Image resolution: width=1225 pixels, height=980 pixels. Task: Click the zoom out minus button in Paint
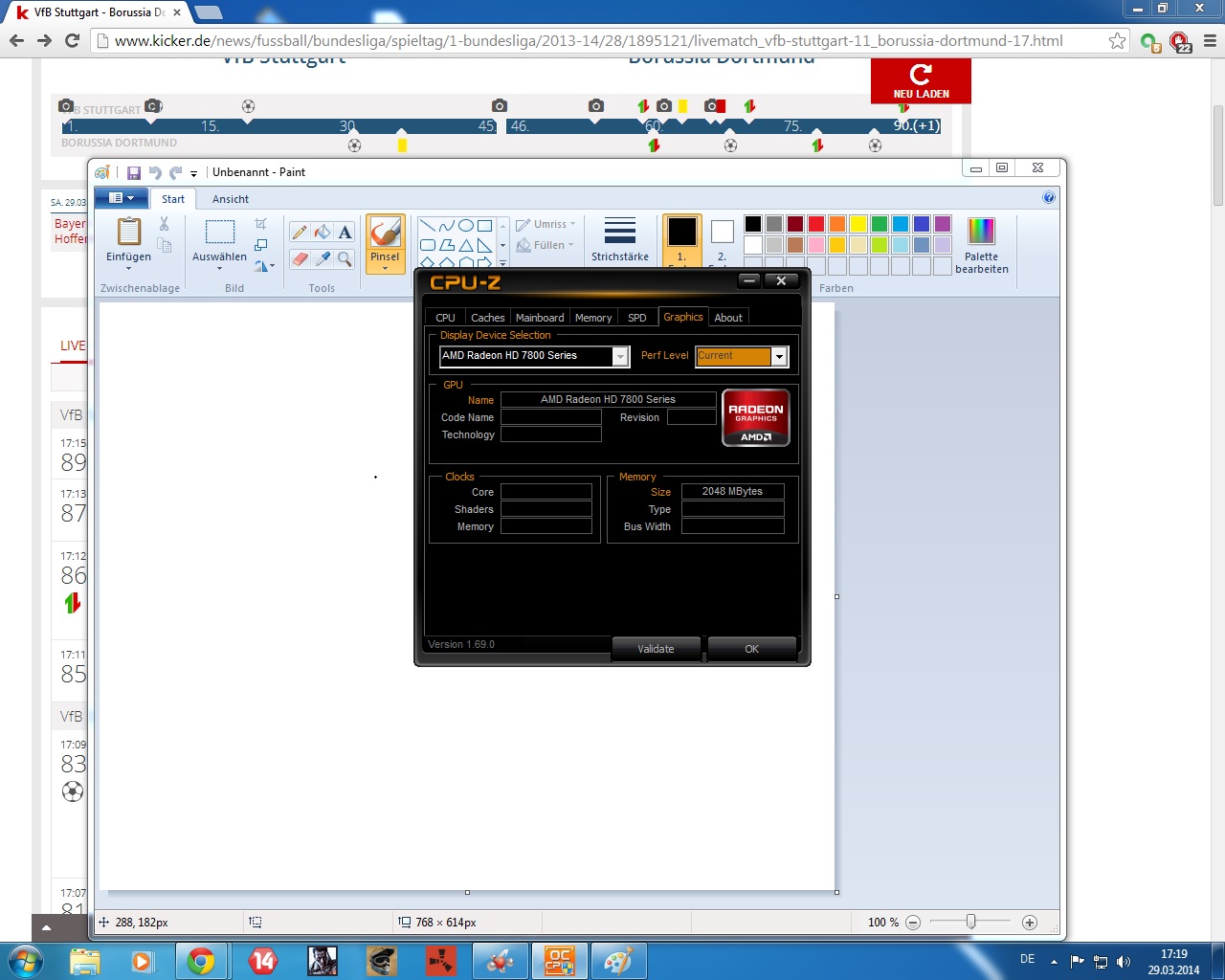pos(913,923)
